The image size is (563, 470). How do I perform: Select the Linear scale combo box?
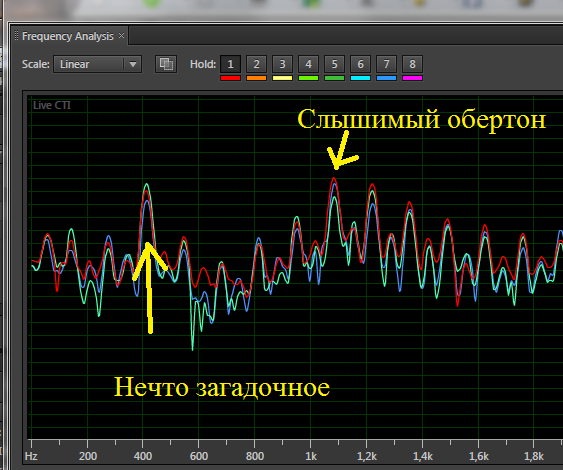(x=97, y=64)
